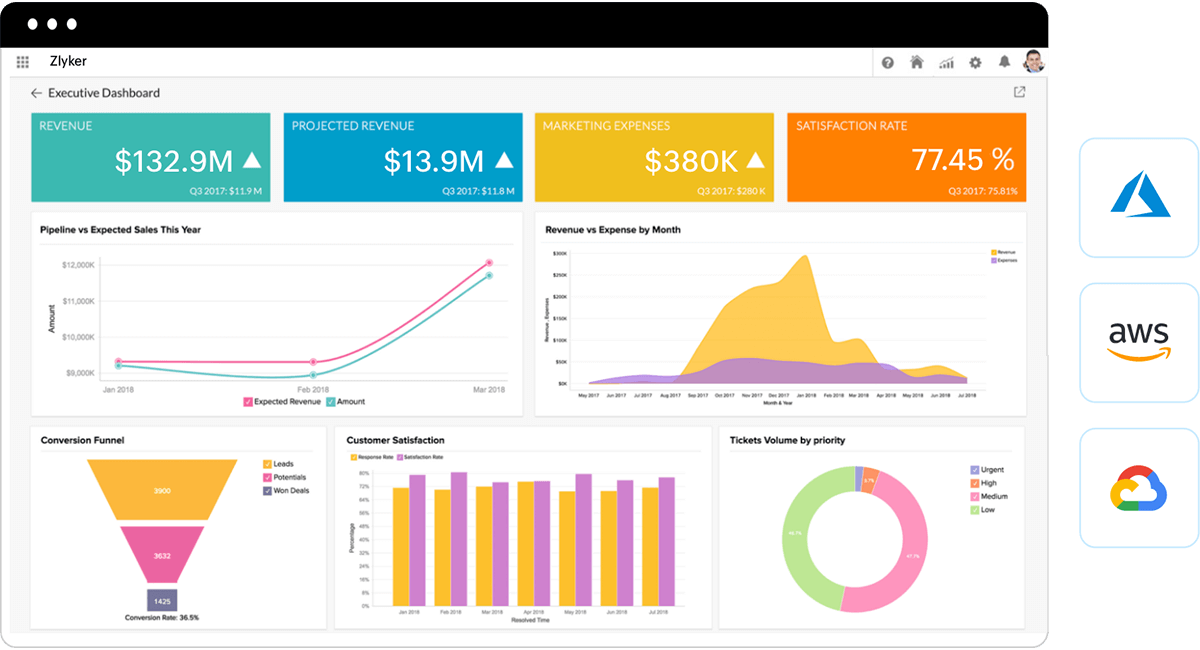
Task: Go to home via house icon
Action: [x=916, y=62]
